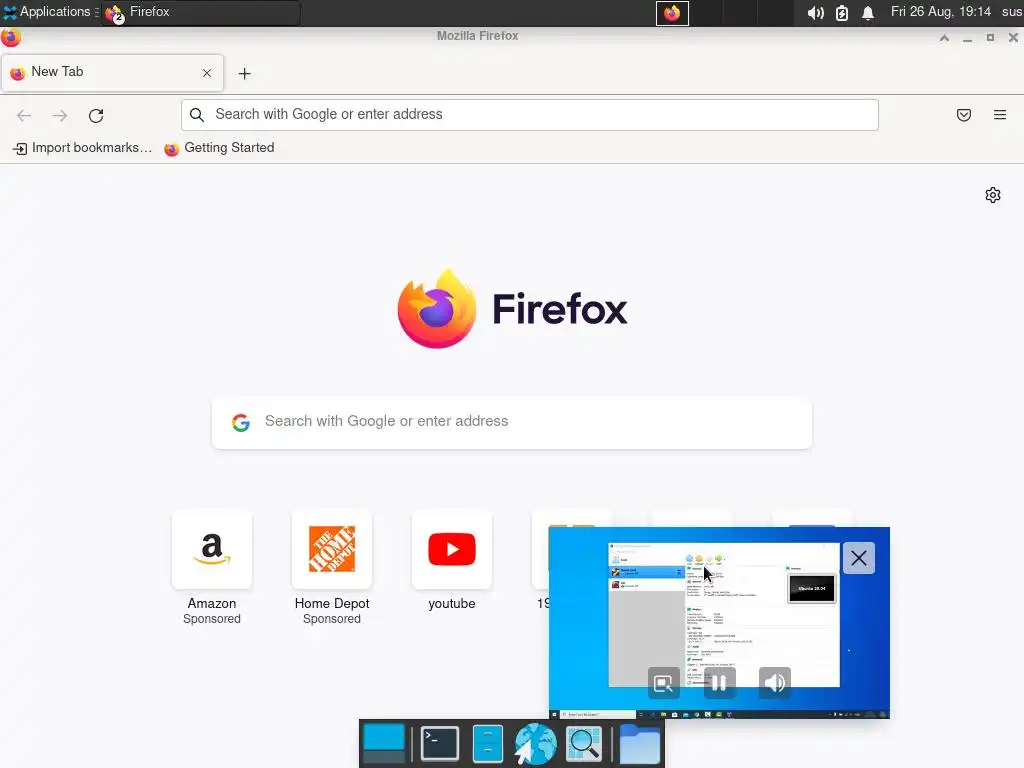The width and height of the screenshot is (1024, 768).
Task: Launch the web browser globe dock icon
Action: [535, 744]
